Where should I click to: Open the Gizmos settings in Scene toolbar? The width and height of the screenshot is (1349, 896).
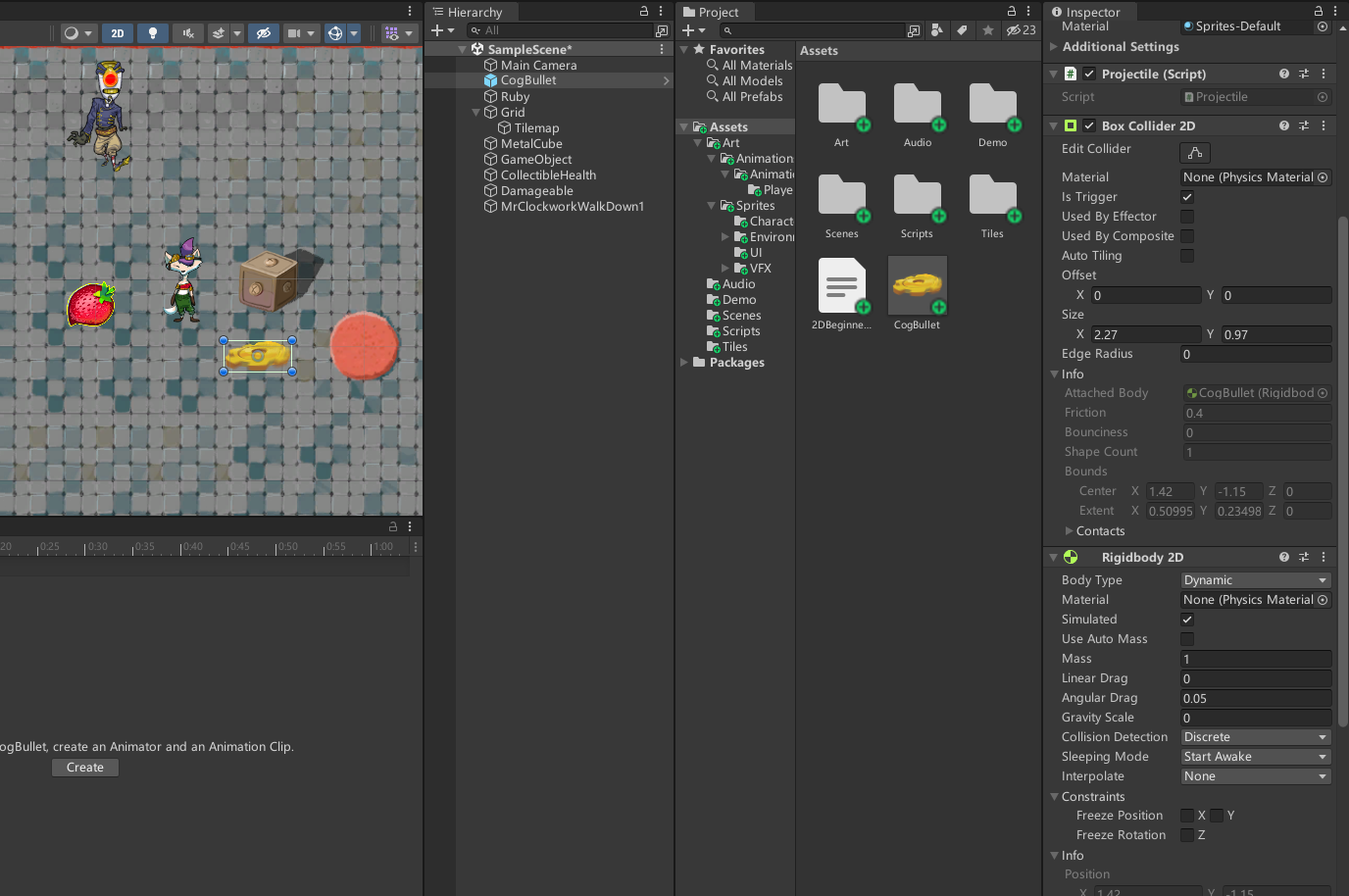click(x=392, y=32)
